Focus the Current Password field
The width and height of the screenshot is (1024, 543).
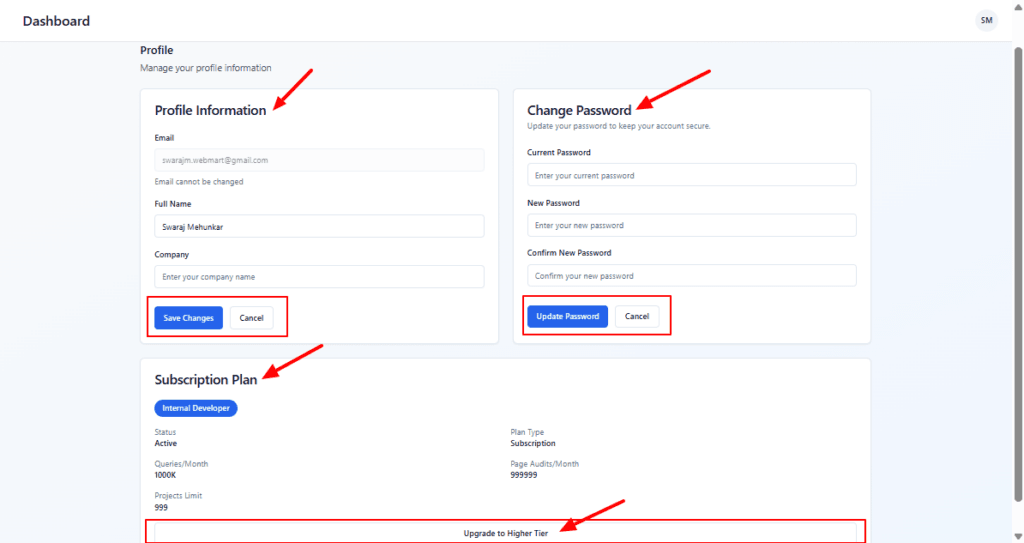point(691,175)
